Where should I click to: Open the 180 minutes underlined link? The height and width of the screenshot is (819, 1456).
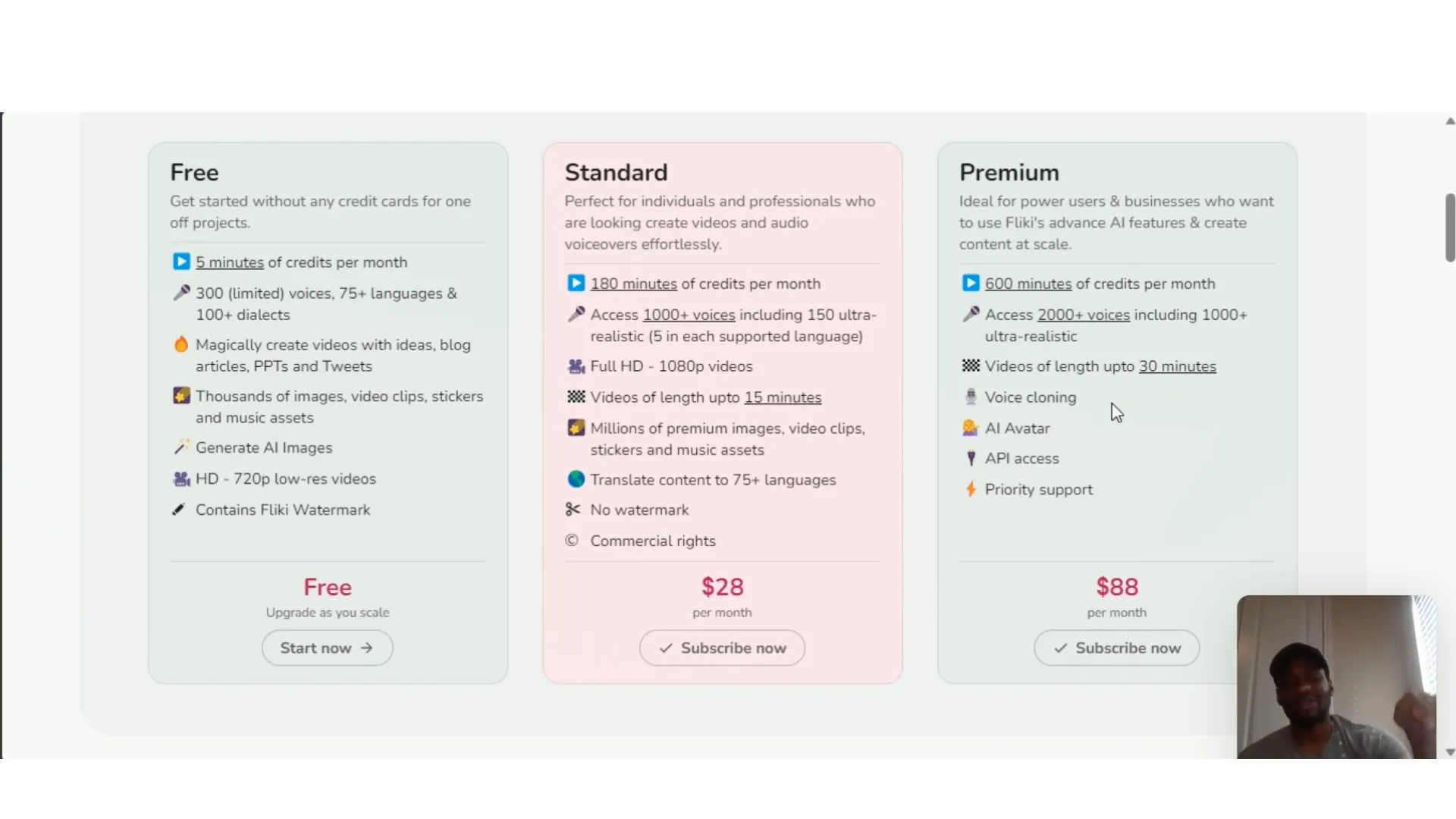(633, 284)
